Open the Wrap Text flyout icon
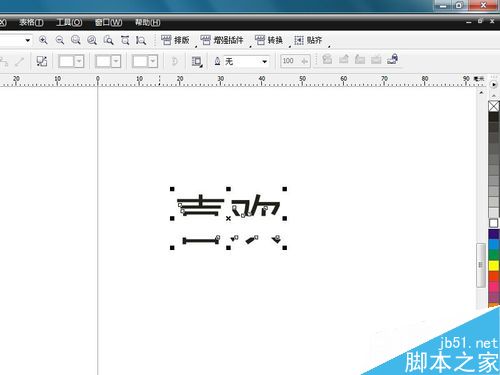The height and width of the screenshot is (375, 500). [197, 61]
